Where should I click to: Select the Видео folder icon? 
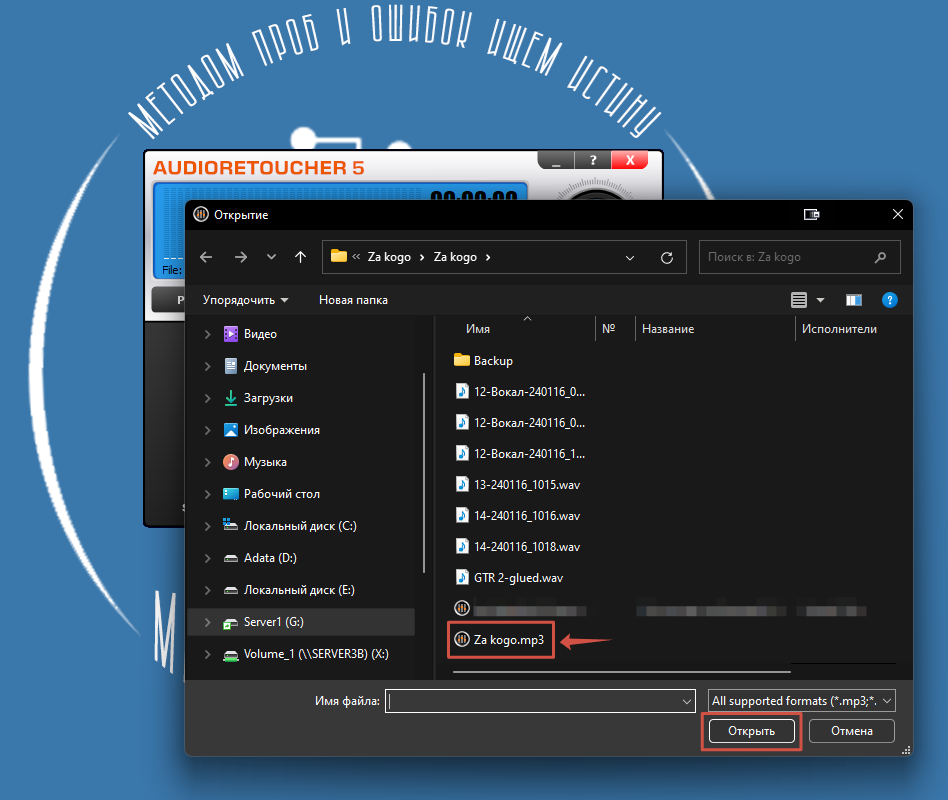231,334
